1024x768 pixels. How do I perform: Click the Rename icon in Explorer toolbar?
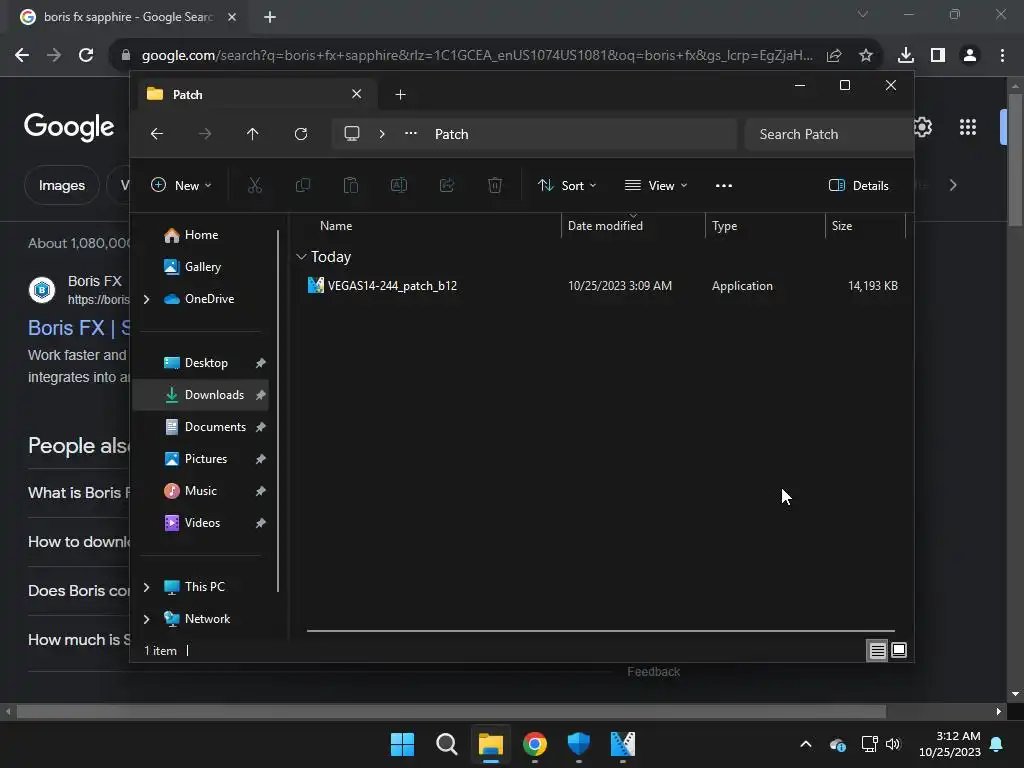click(398, 185)
